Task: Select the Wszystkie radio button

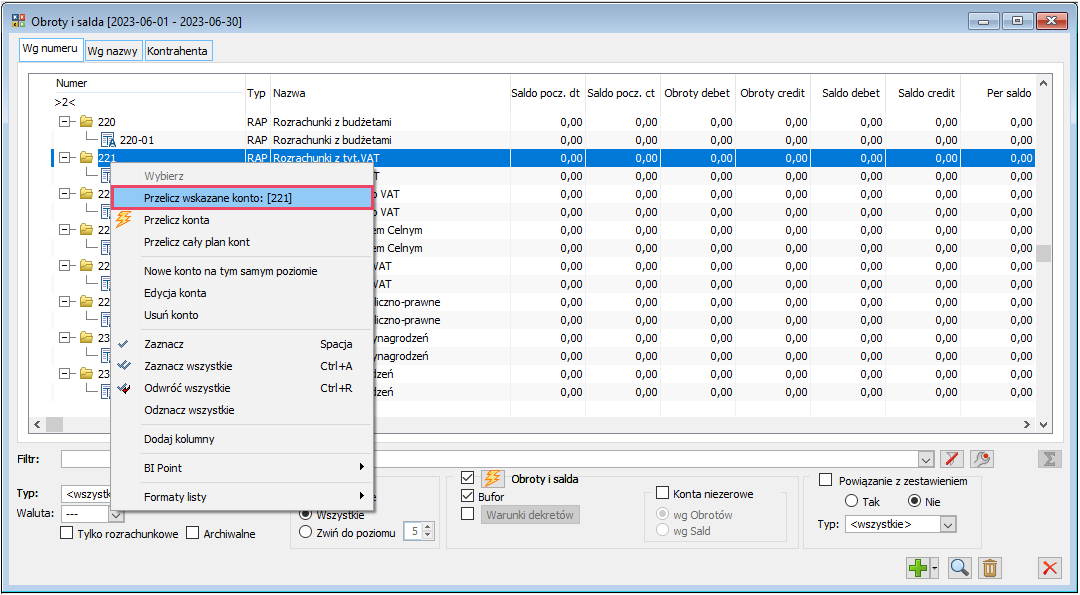Action: [304, 514]
